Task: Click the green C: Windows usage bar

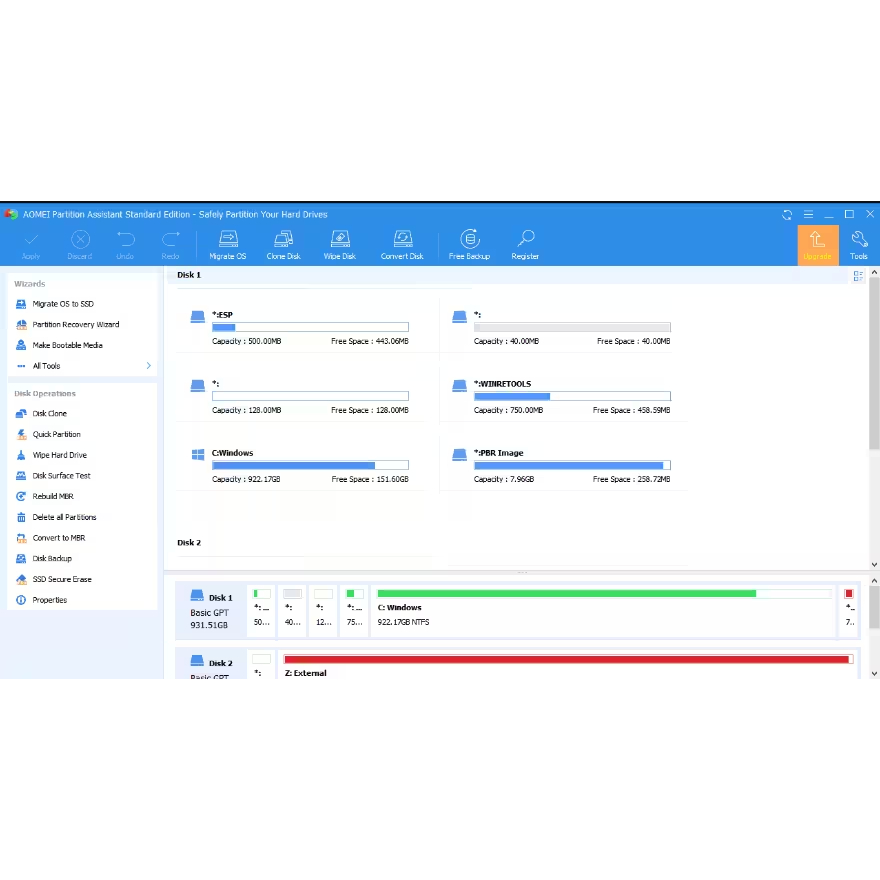Action: coord(566,593)
